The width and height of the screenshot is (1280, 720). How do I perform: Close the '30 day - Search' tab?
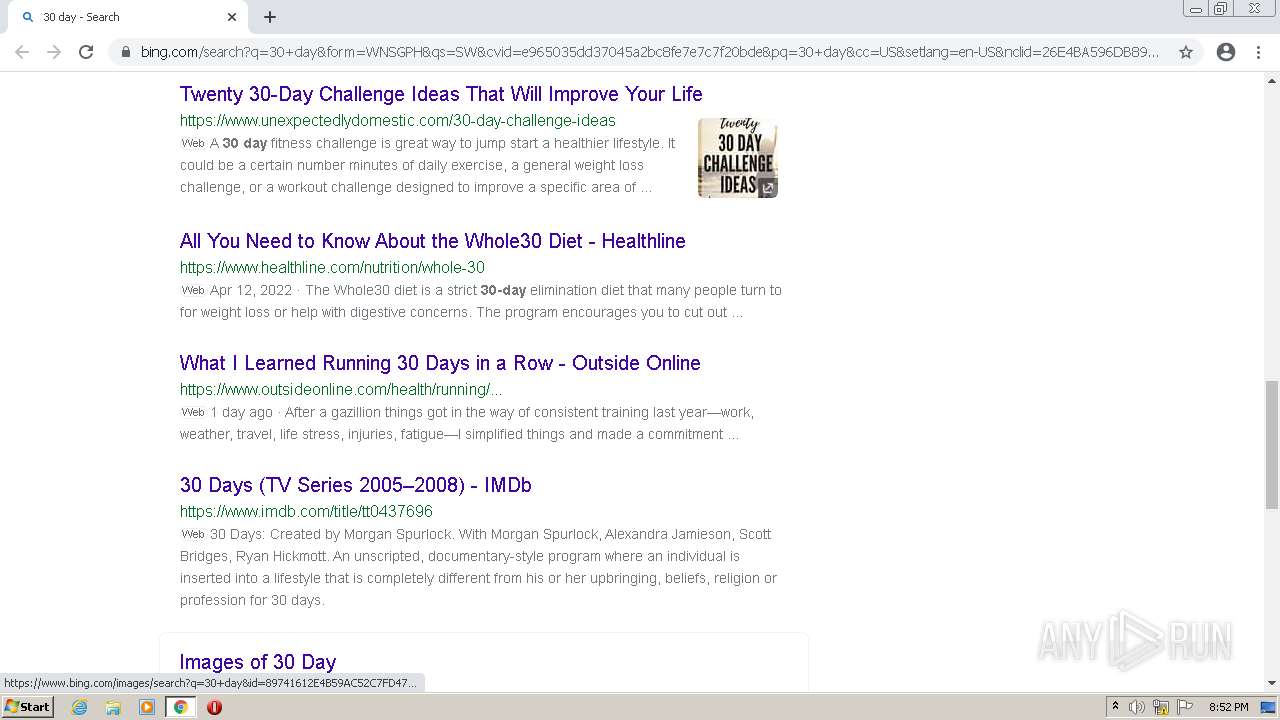[232, 17]
